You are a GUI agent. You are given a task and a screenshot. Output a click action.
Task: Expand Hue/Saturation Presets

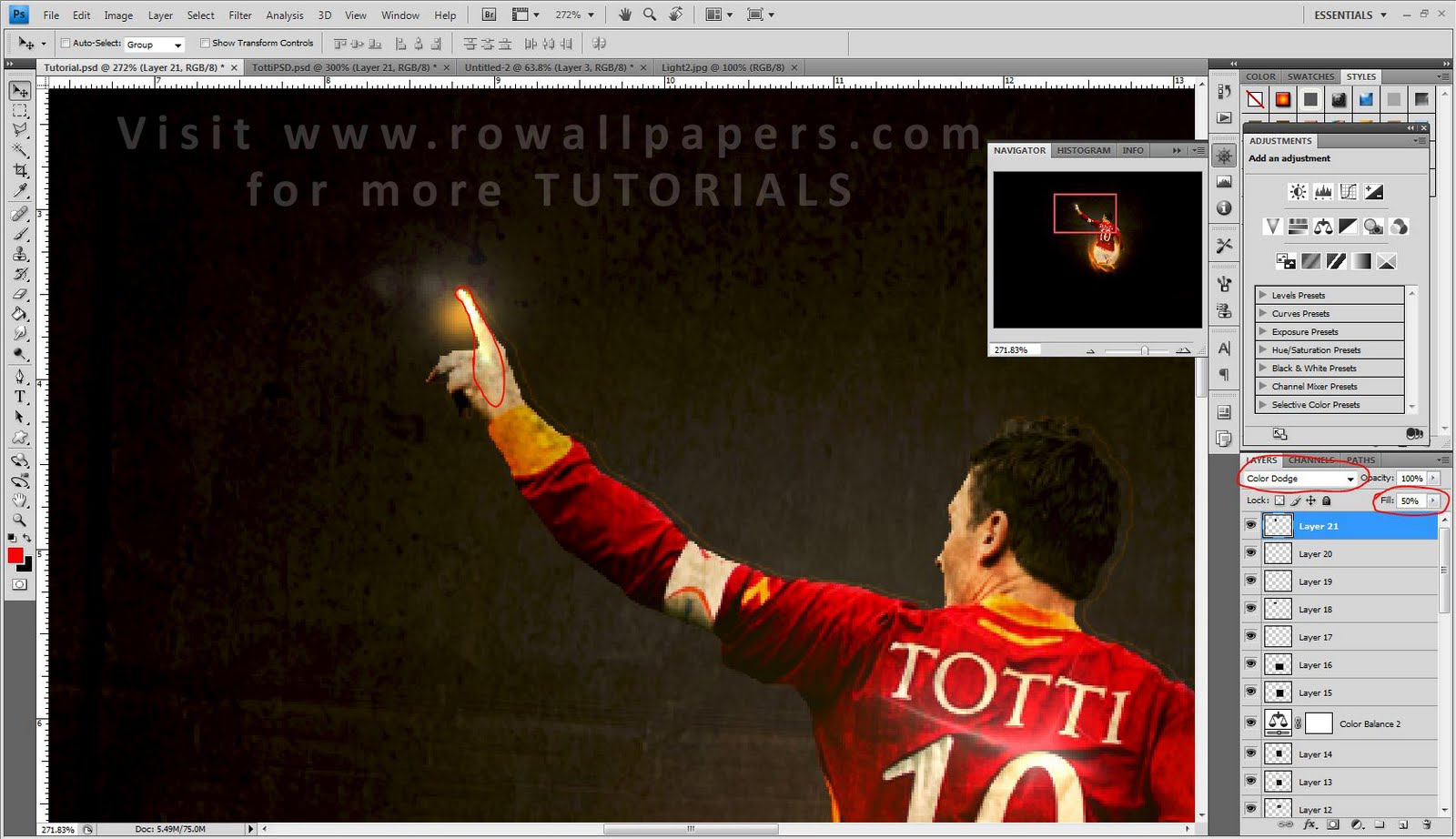1263,349
